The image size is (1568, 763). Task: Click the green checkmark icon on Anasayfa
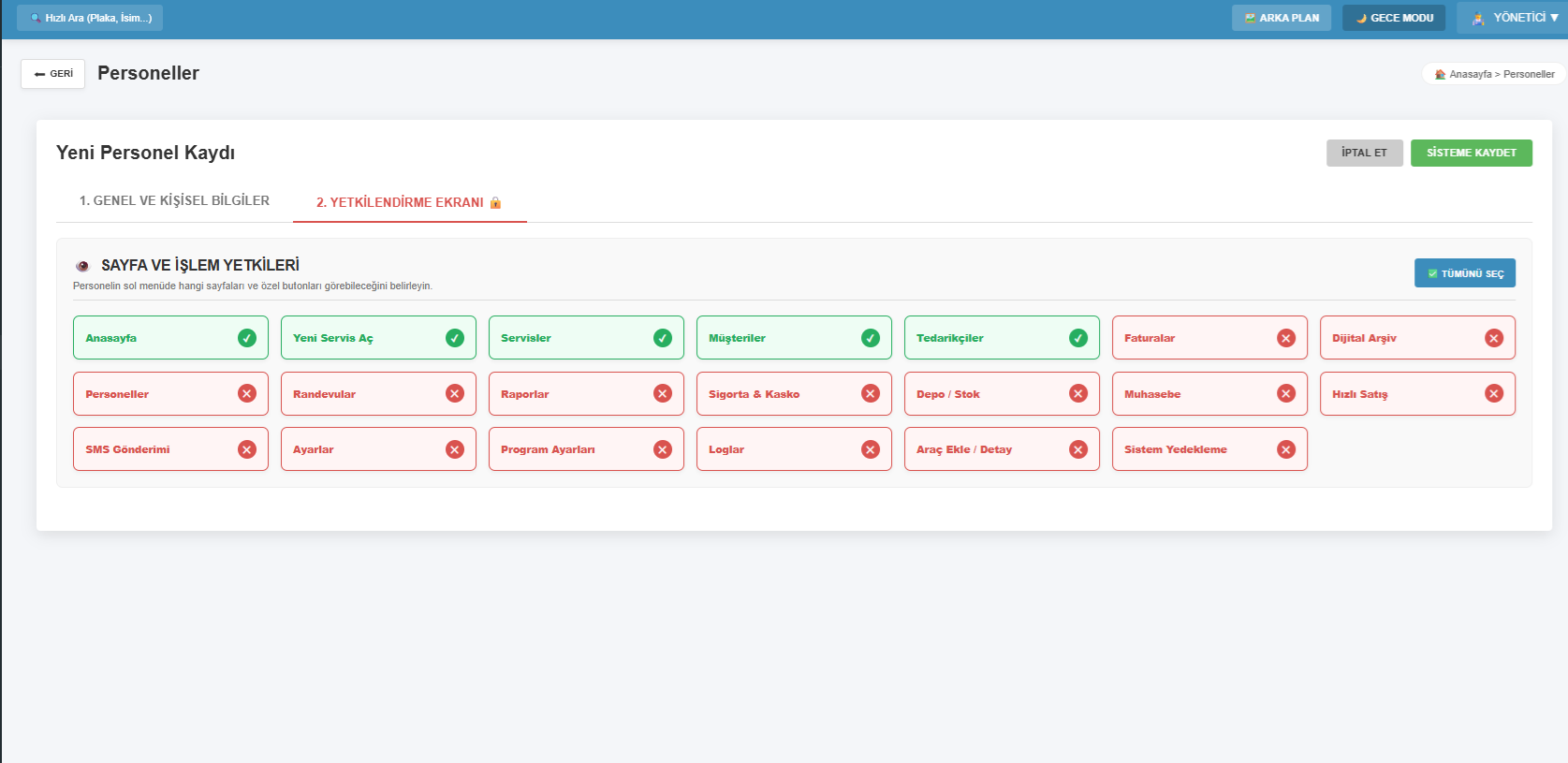coord(247,338)
